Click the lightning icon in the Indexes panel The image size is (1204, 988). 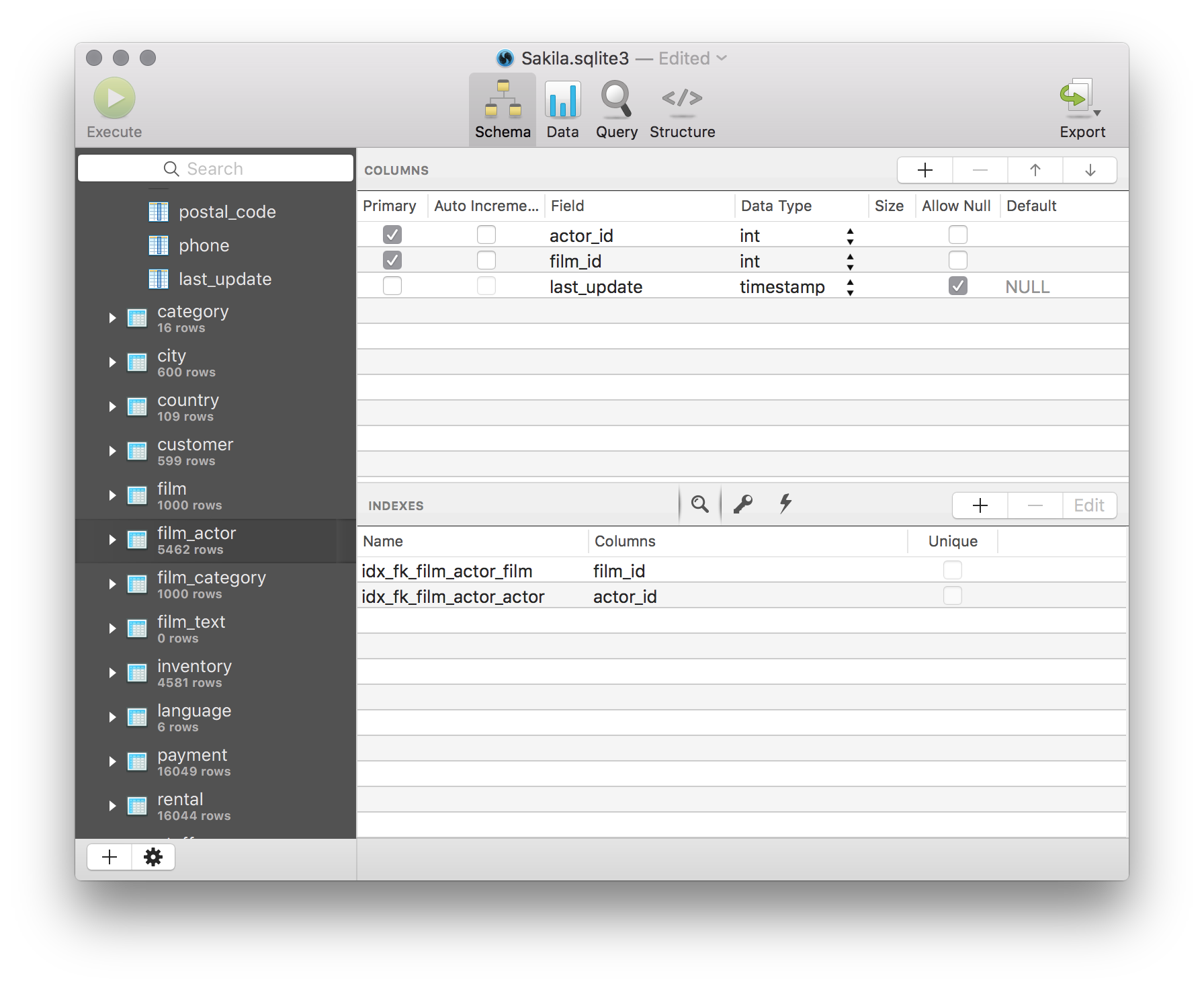(785, 504)
